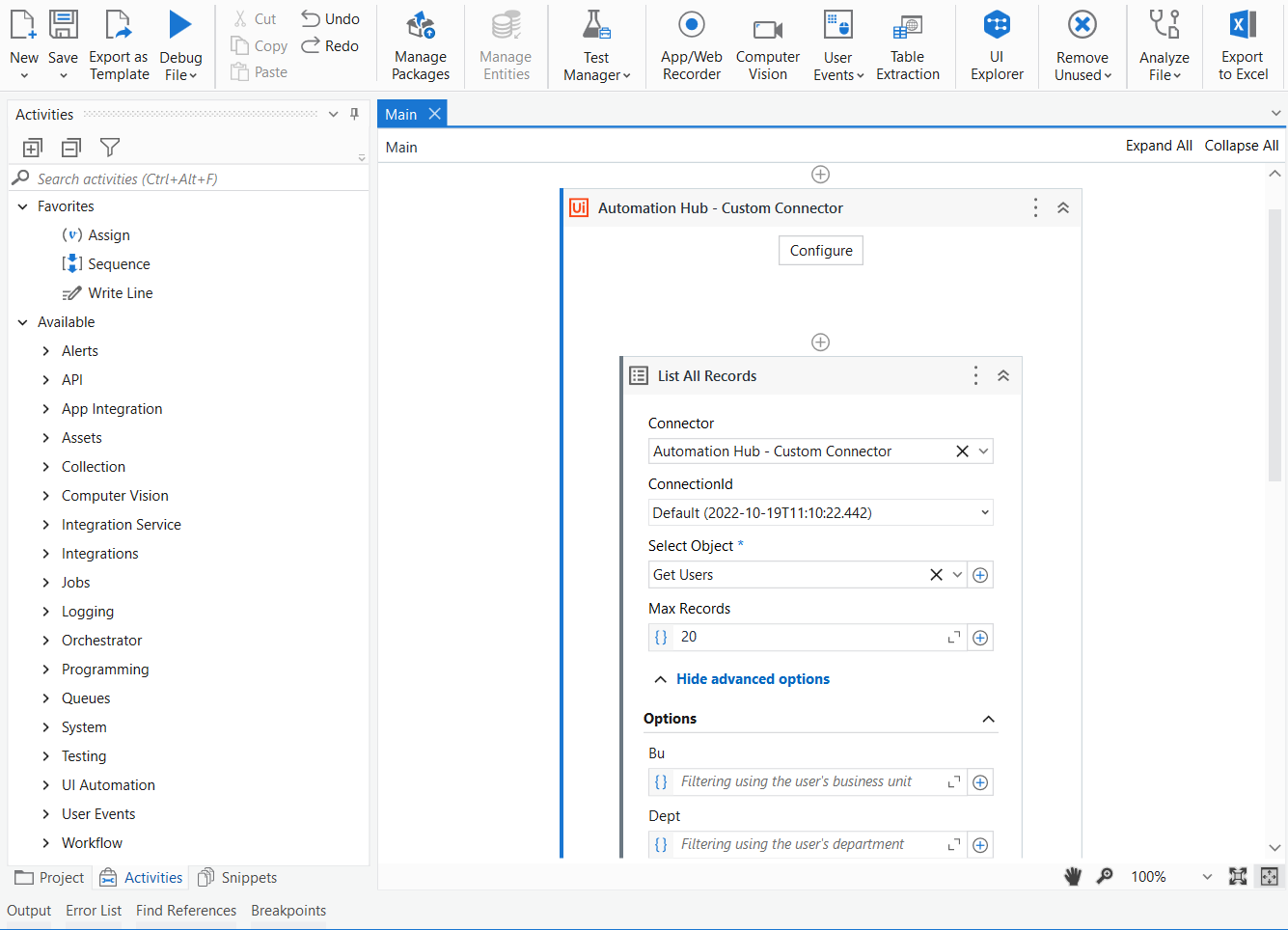Toggle the overview panel icon
Image resolution: width=1288 pixels, height=930 pixels.
click(1270, 876)
